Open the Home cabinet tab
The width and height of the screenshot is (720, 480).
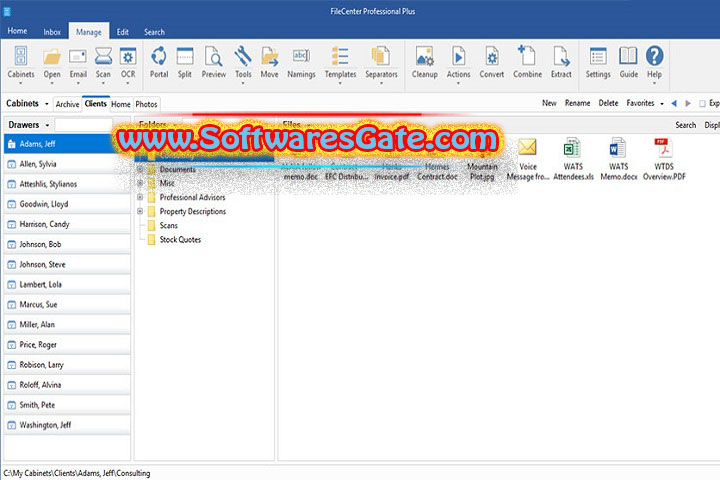121,104
